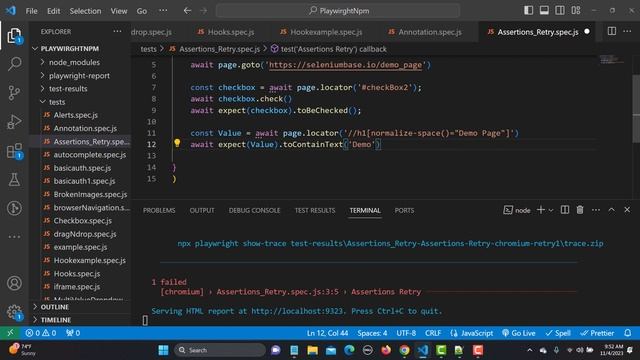Image resolution: width=640 pixels, height=360 pixels.
Task: Open terminal panel more actions ellipsis
Action: (596, 210)
